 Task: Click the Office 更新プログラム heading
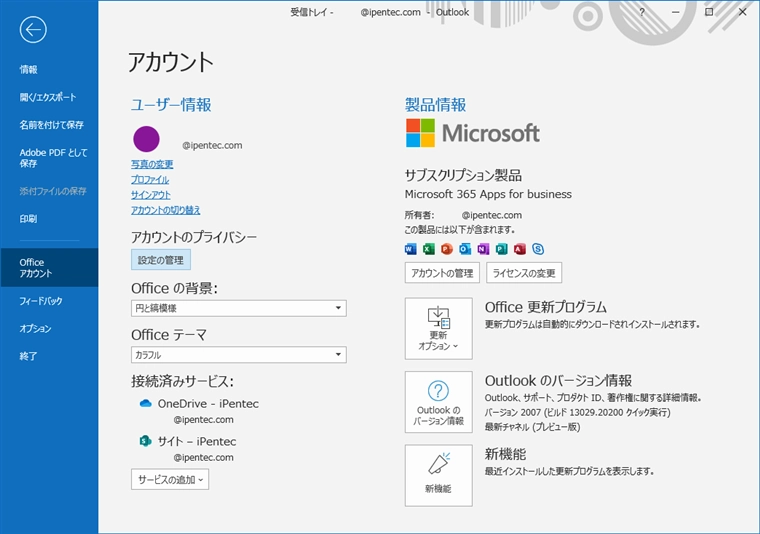click(x=546, y=307)
